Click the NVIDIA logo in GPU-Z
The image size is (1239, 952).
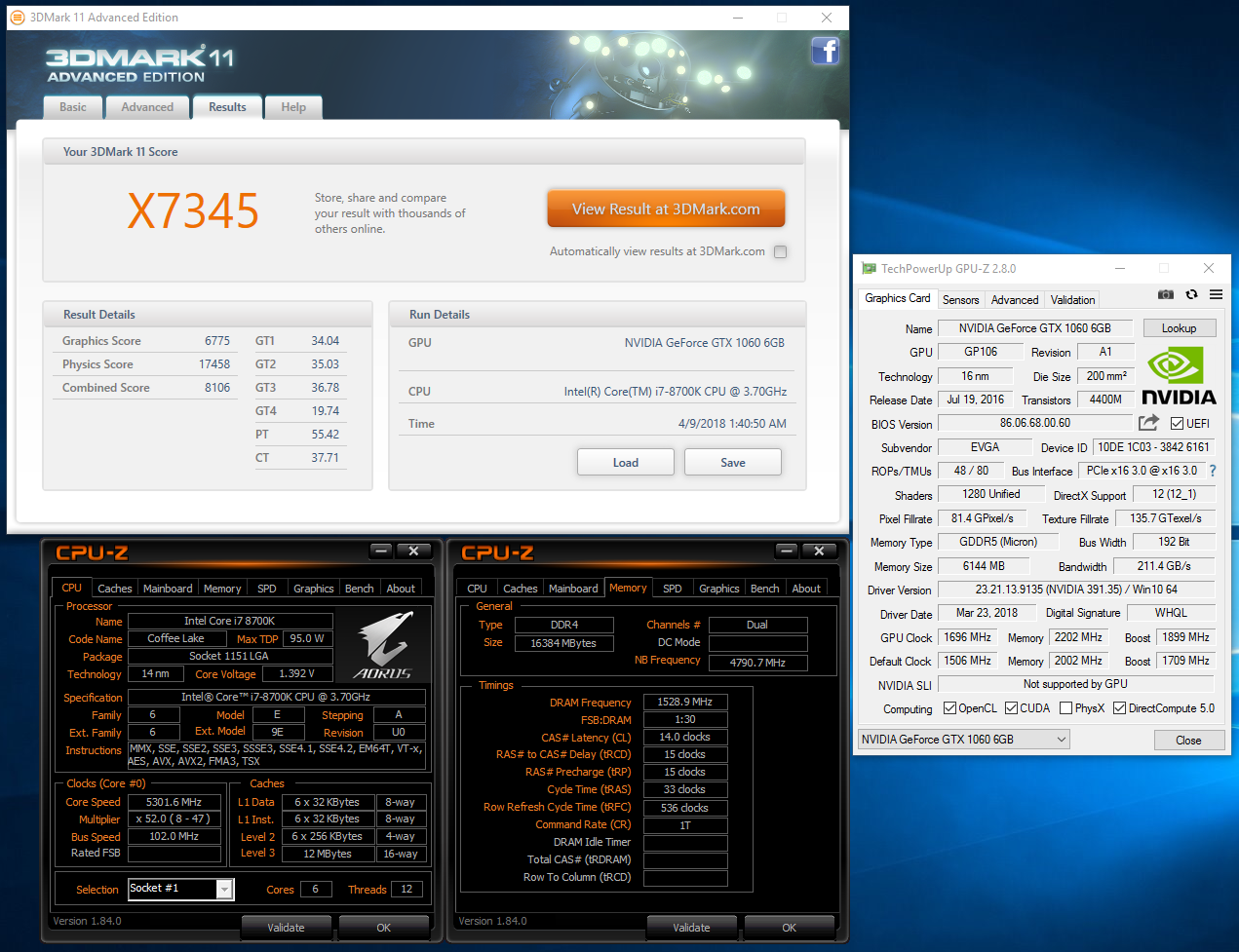pos(1179,376)
